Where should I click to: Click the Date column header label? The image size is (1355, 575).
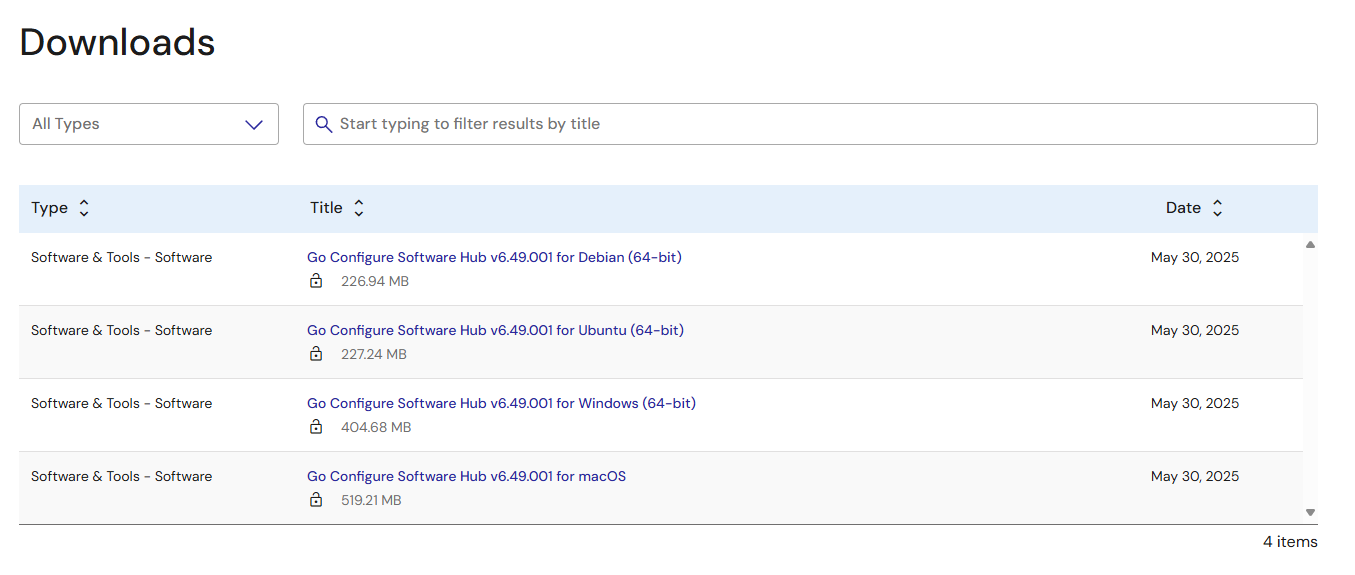1183,208
